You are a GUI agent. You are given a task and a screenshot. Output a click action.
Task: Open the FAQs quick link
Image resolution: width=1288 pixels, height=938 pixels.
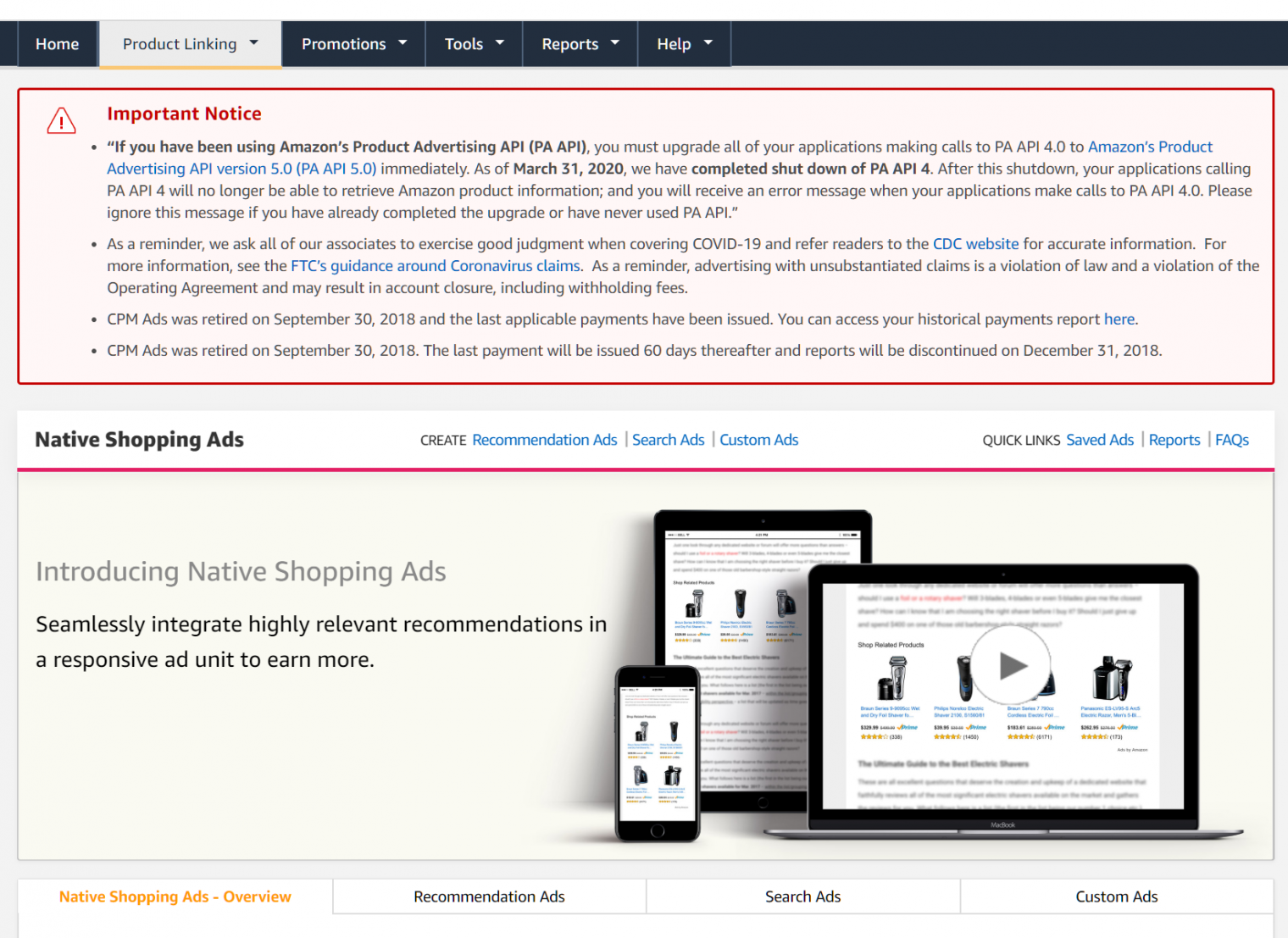pos(1232,440)
